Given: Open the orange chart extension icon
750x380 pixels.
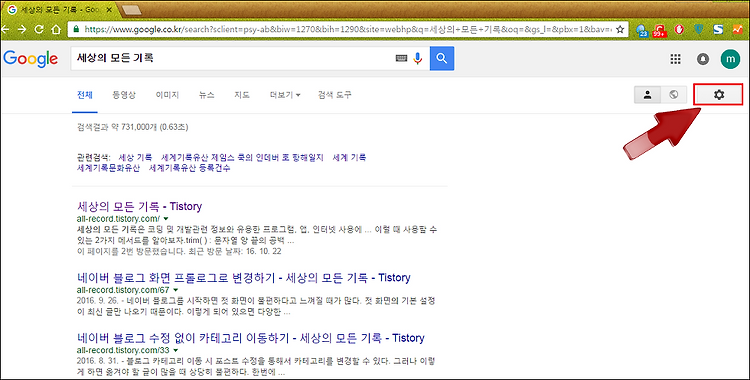Looking at the screenshot, I should [737, 29].
